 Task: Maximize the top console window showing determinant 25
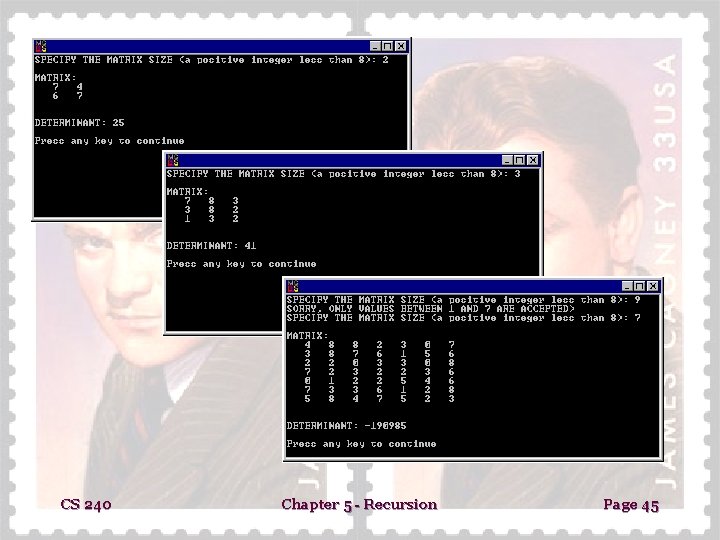pos(388,46)
